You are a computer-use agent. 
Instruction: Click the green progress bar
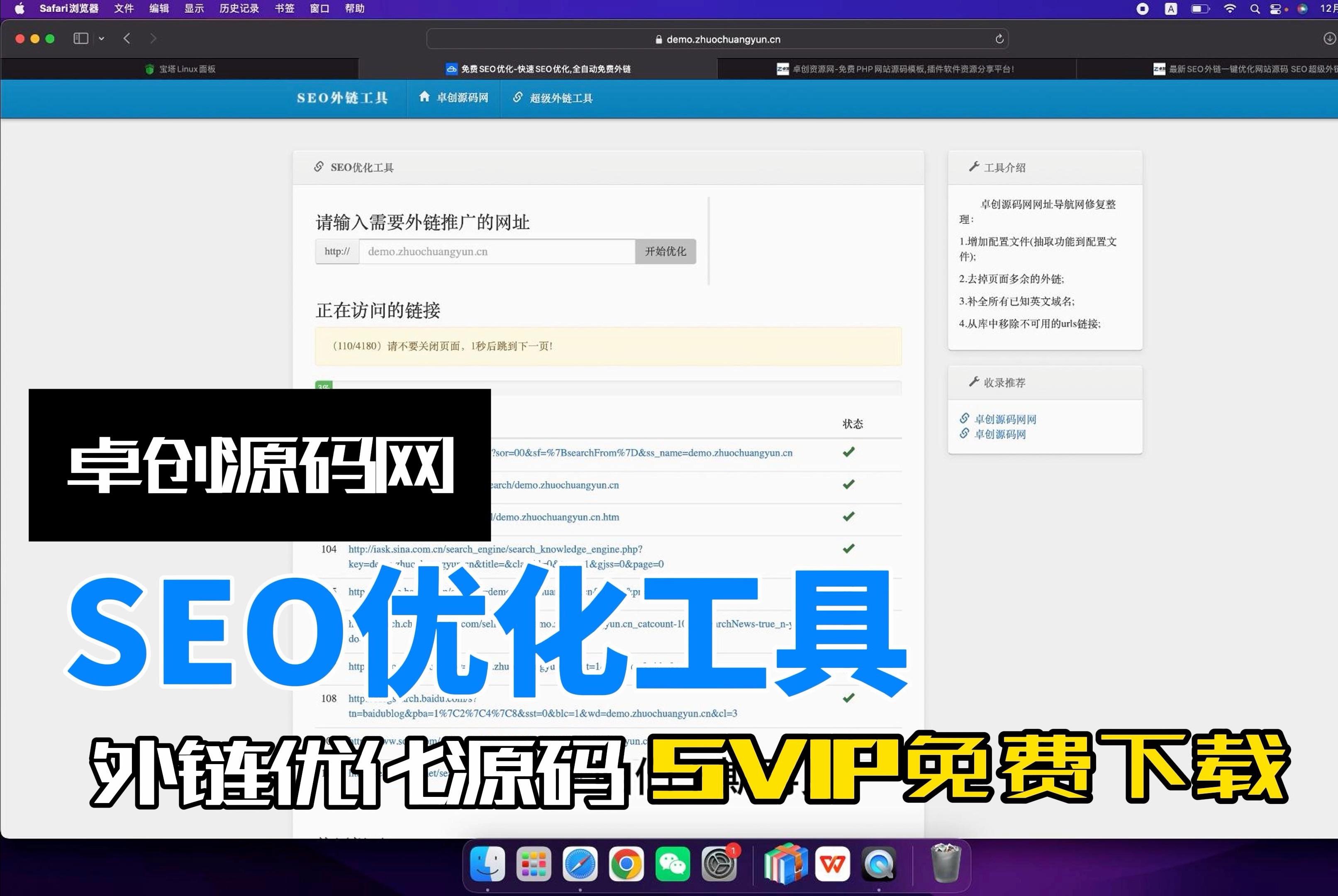[324, 386]
